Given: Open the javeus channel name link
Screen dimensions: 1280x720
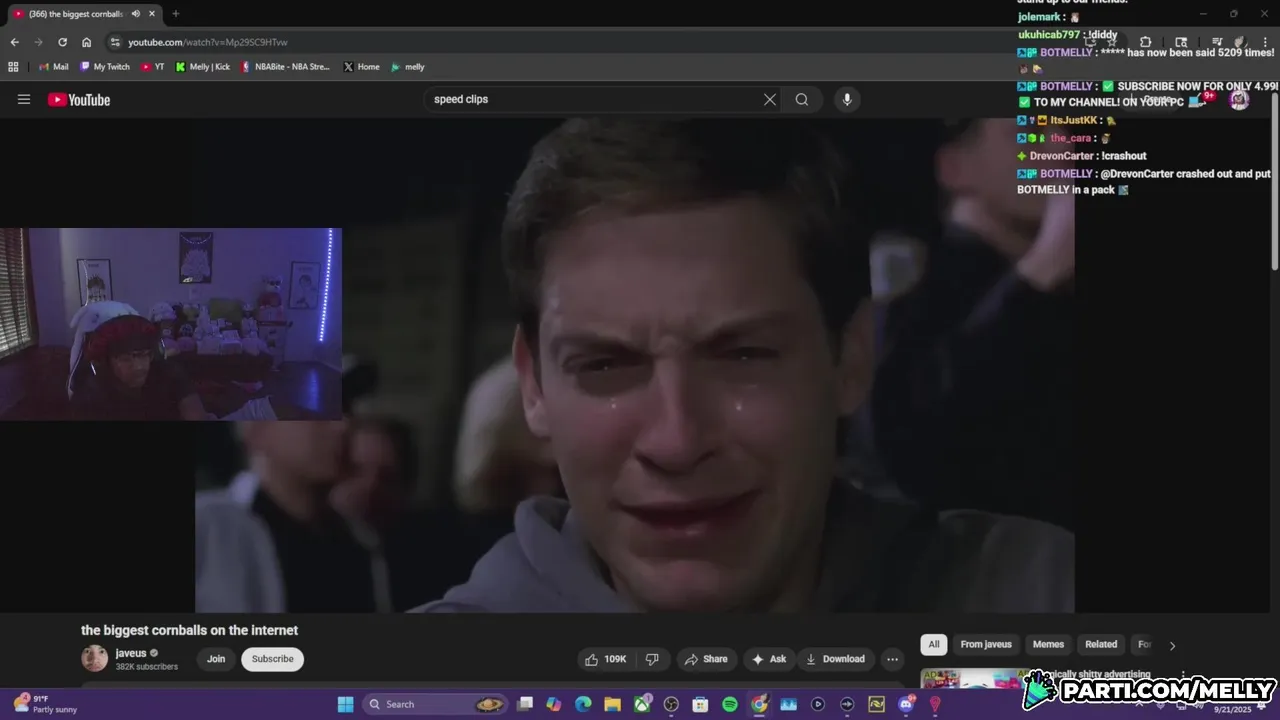Looking at the screenshot, I should 131,653.
